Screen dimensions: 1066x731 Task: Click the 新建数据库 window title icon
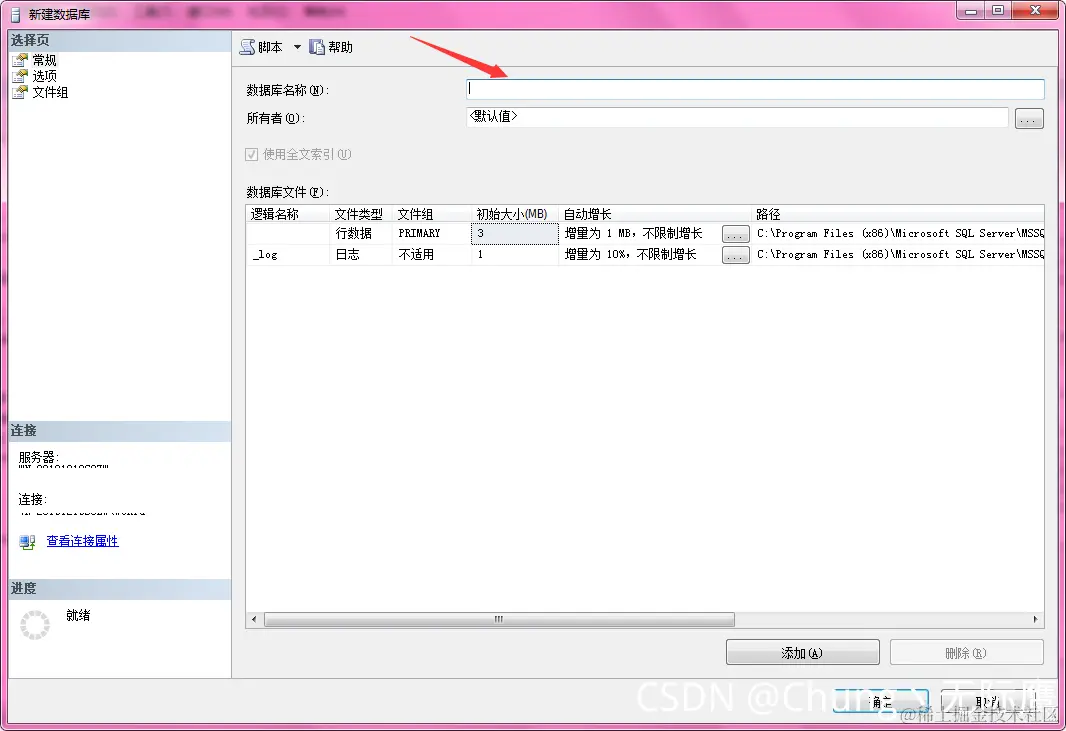click(x=15, y=14)
